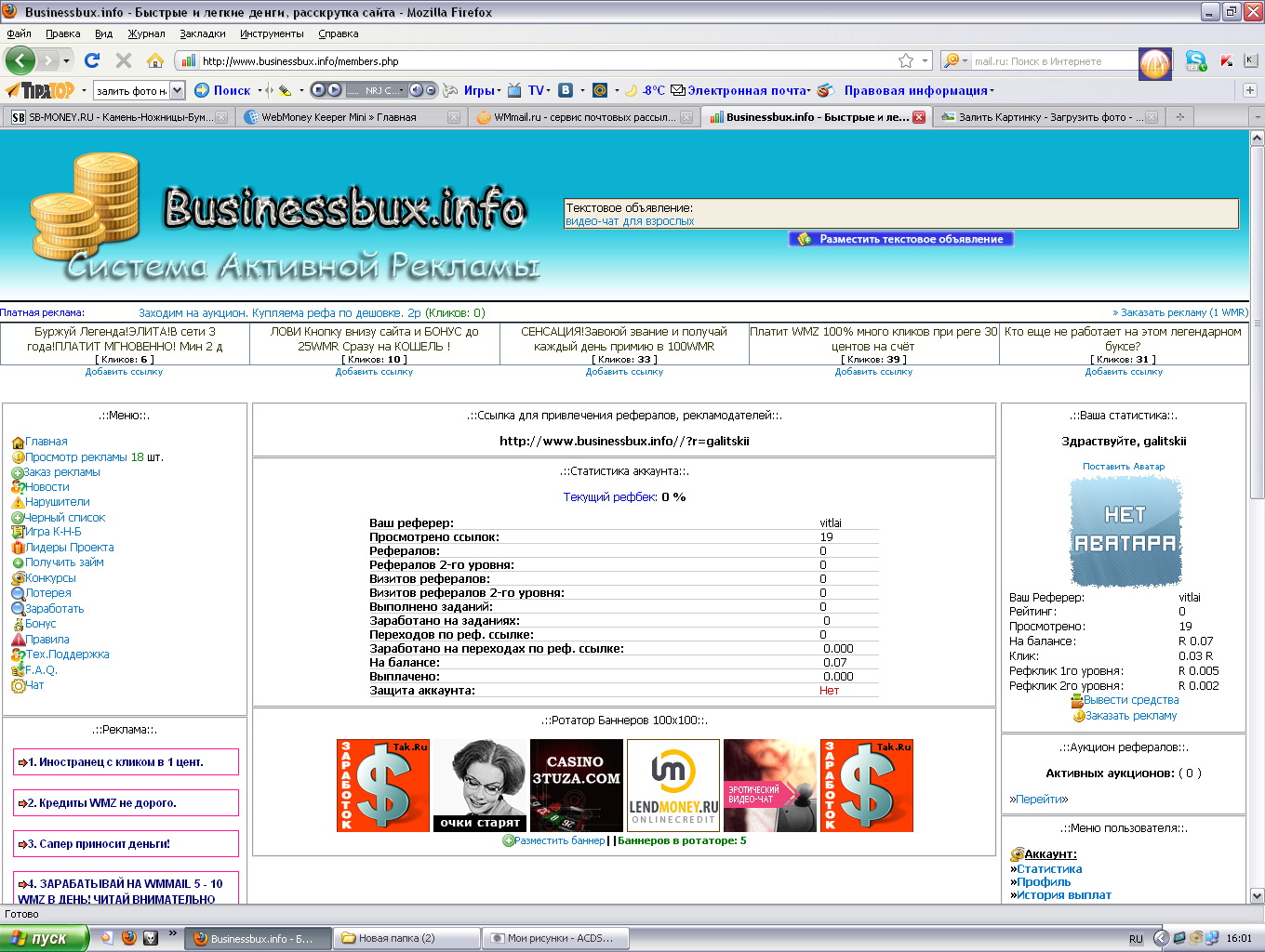Expand the URL bar history dropdown
1265x952 pixels.
[x=925, y=60]
